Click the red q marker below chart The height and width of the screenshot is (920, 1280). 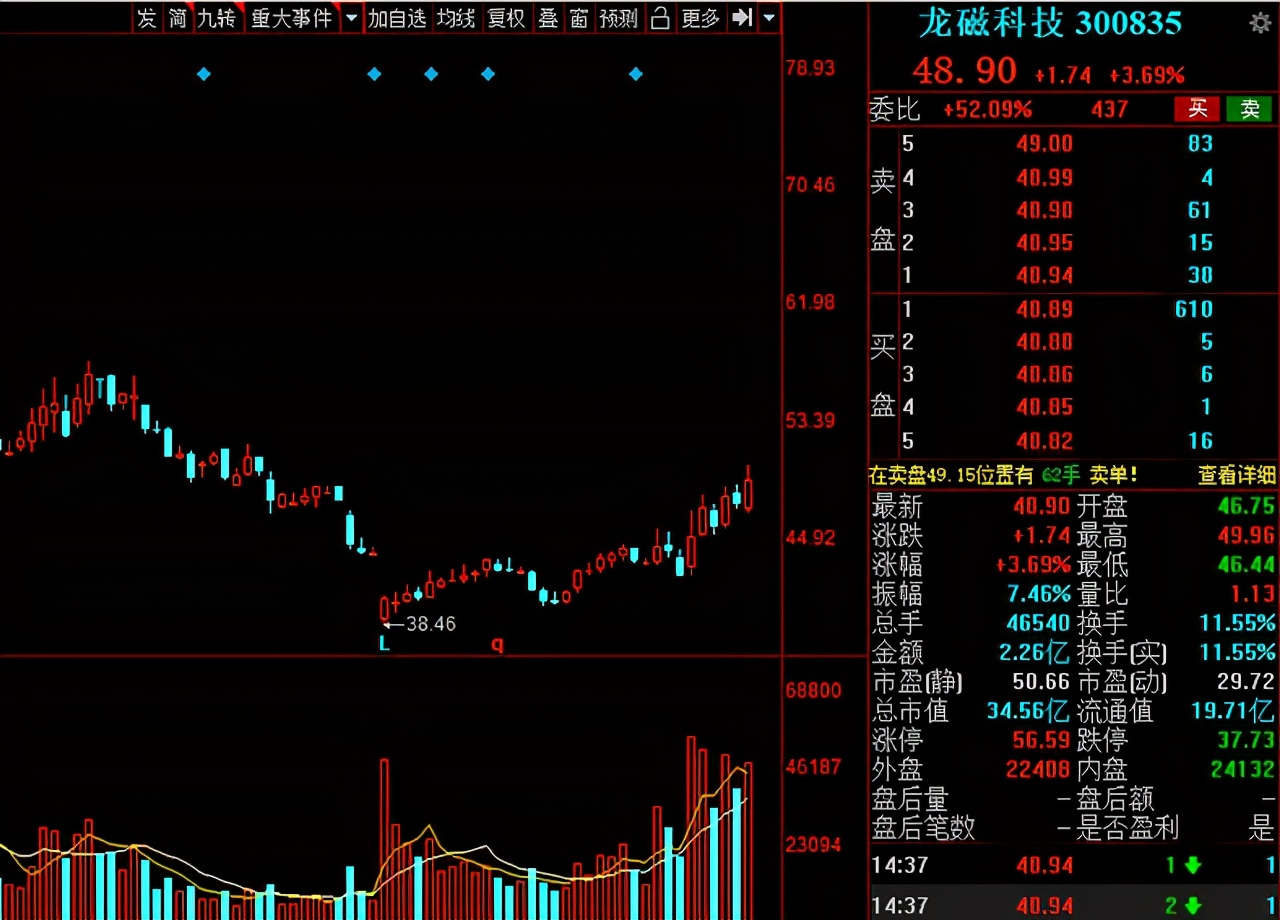point(497,645)
